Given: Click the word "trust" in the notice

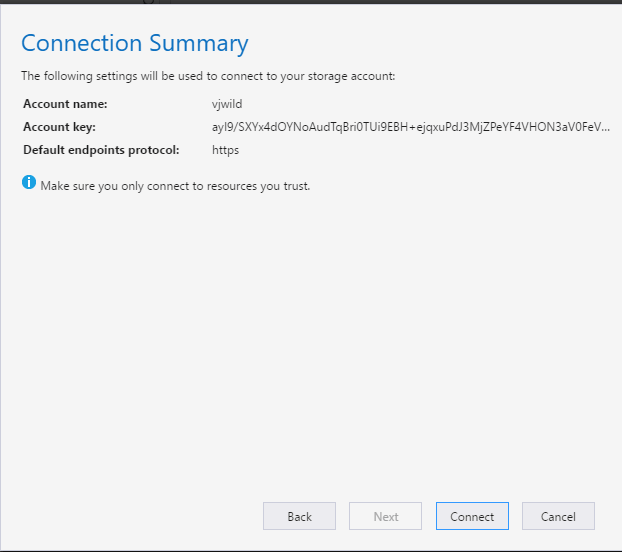Looking at the screenshot, I should coord(296,185).
